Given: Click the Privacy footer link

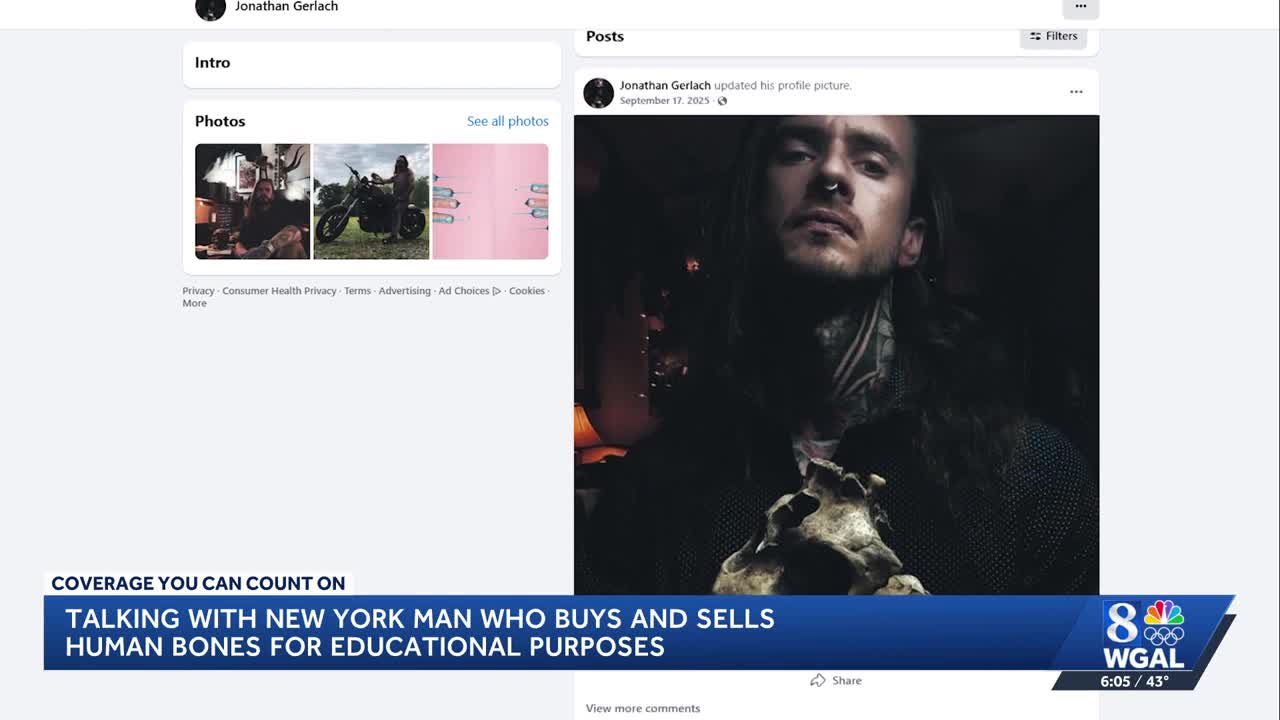Looking at the screenshot, I should 198,291.
